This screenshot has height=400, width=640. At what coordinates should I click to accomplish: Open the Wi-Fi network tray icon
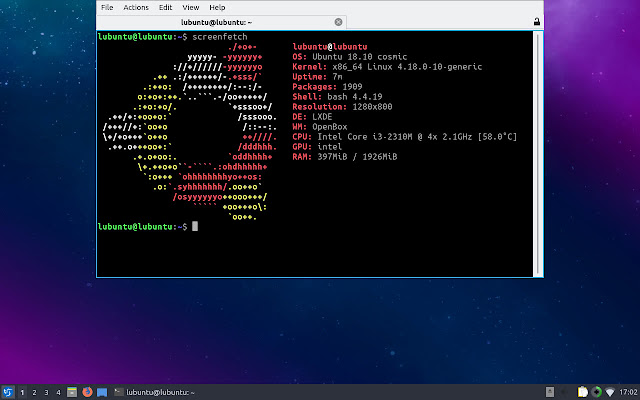[610, 392]
